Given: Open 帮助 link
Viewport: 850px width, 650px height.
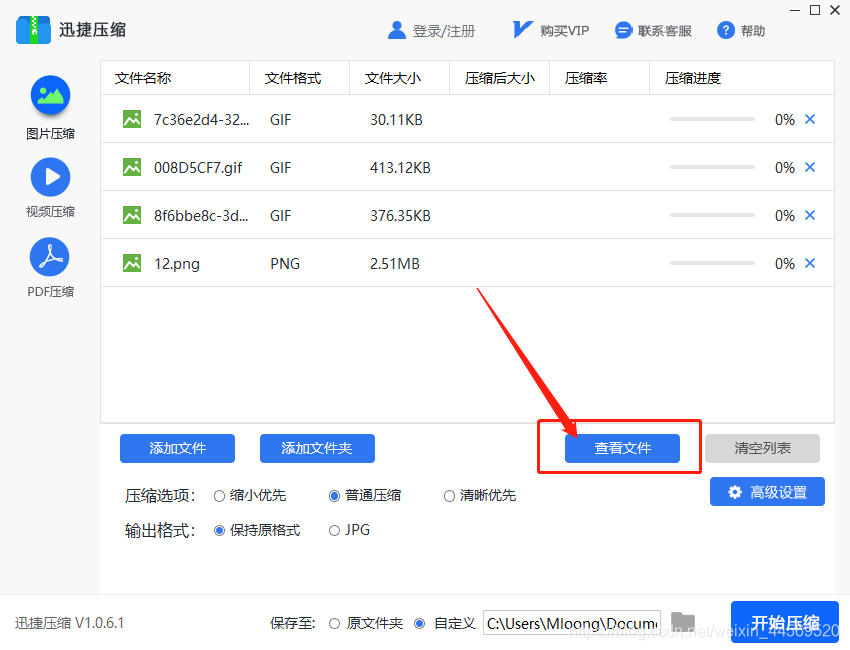Looking at the screenshot, I should 753,31.
